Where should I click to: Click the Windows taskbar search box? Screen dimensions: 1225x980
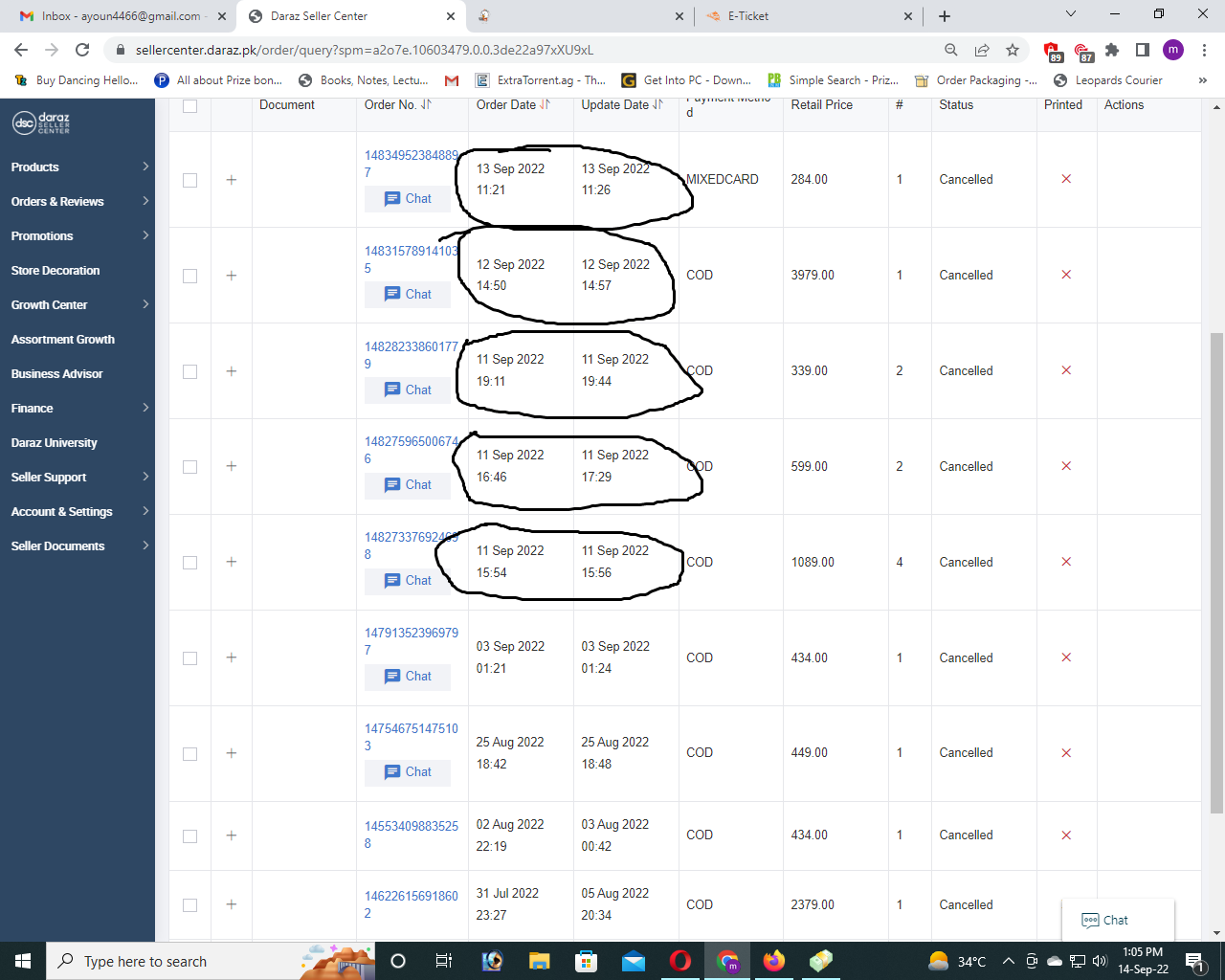pyautogui.click(x=211, y=961)
